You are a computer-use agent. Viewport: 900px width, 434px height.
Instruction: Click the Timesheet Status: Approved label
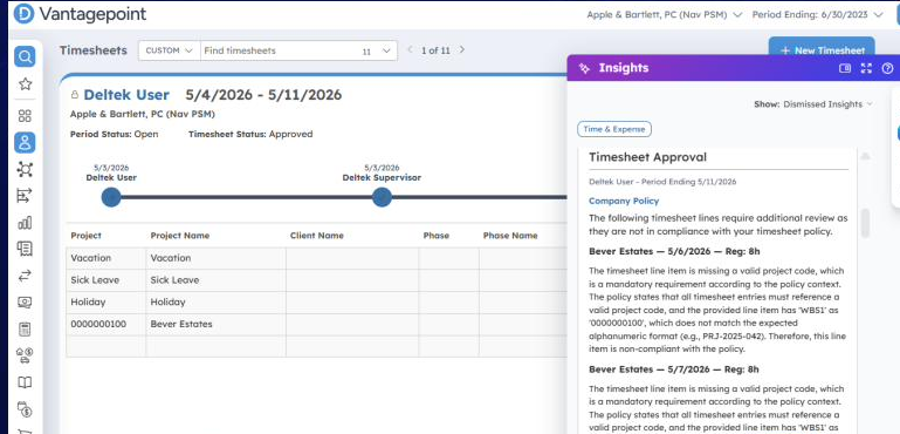coord(250,134)
